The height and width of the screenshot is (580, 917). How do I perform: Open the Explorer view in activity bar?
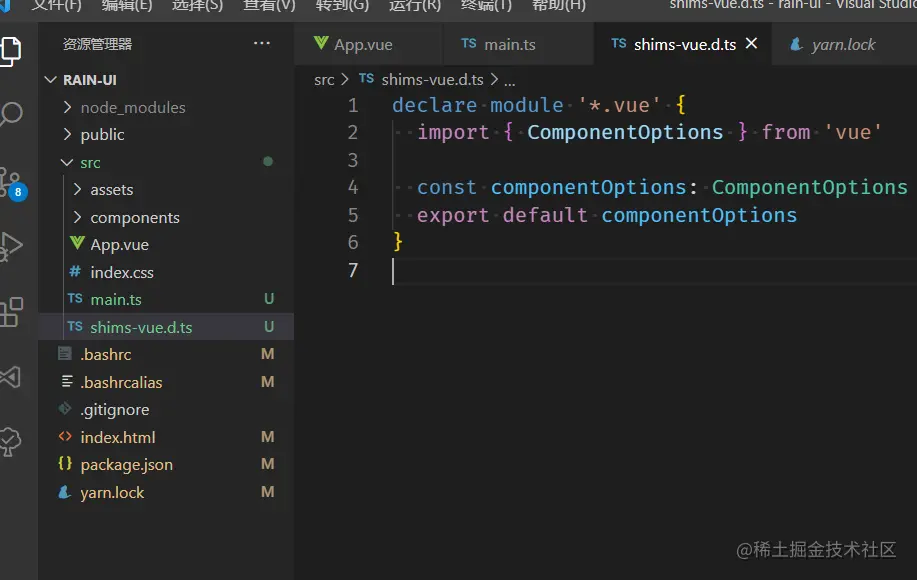[10, 49]
